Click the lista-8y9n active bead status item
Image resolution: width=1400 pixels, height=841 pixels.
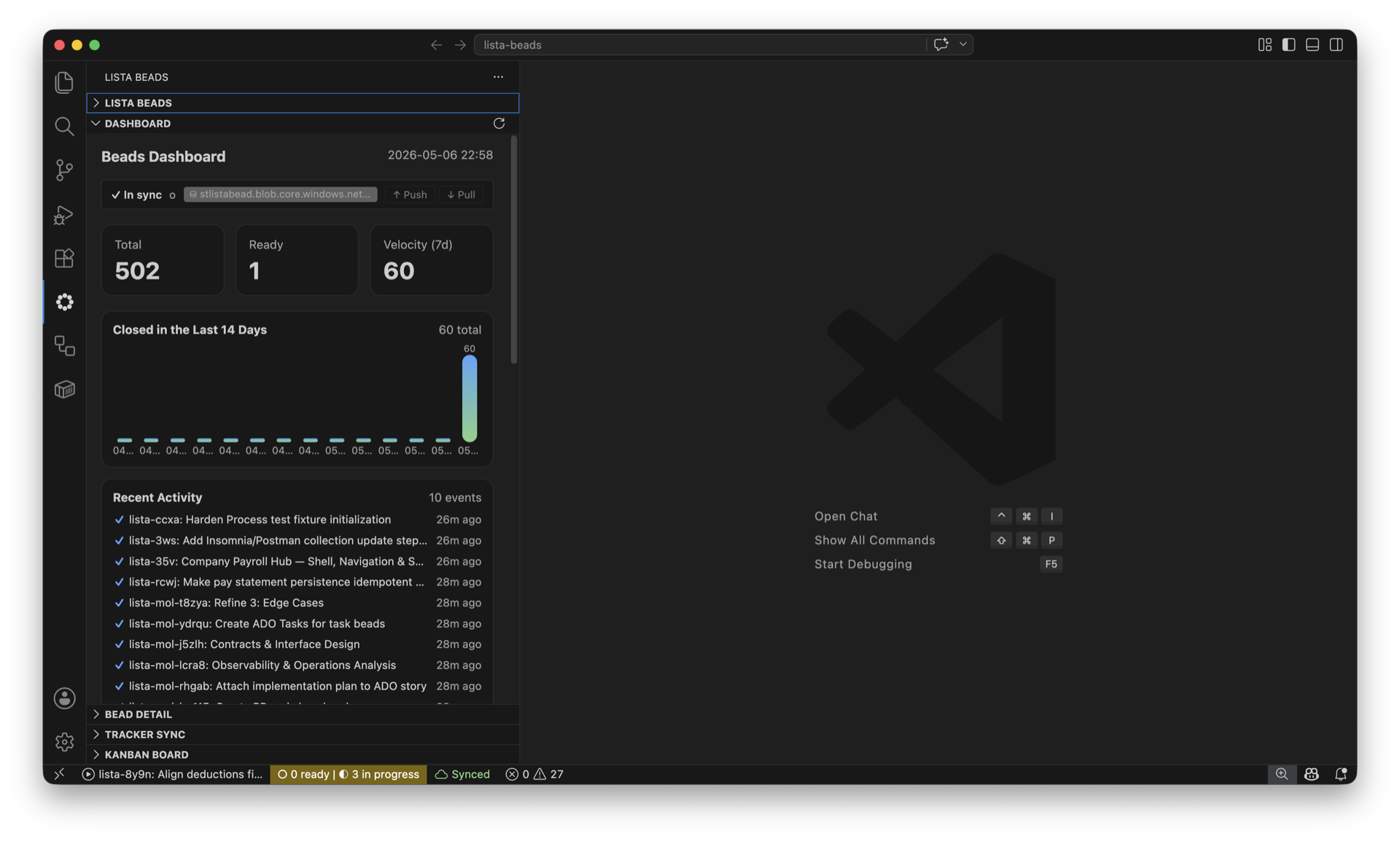(172, 774)
